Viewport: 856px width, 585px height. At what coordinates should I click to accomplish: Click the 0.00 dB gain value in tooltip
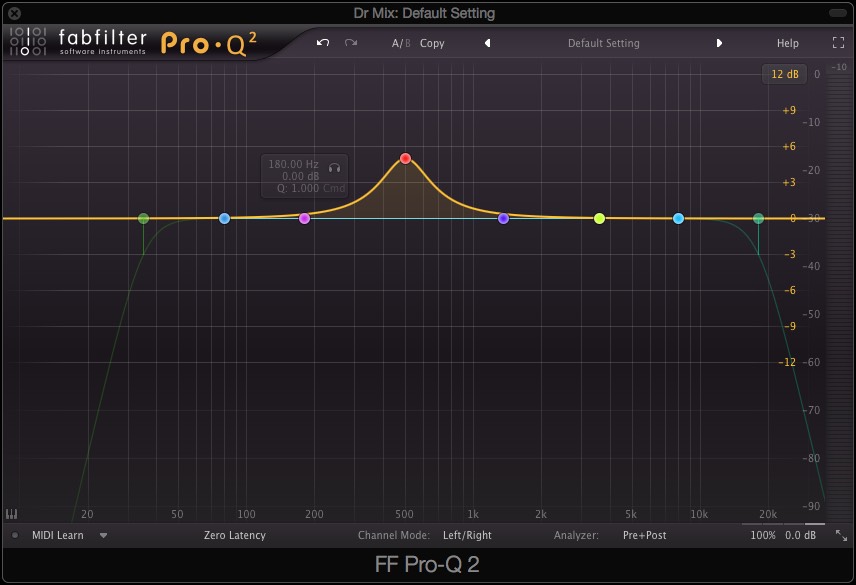point(300,176)
